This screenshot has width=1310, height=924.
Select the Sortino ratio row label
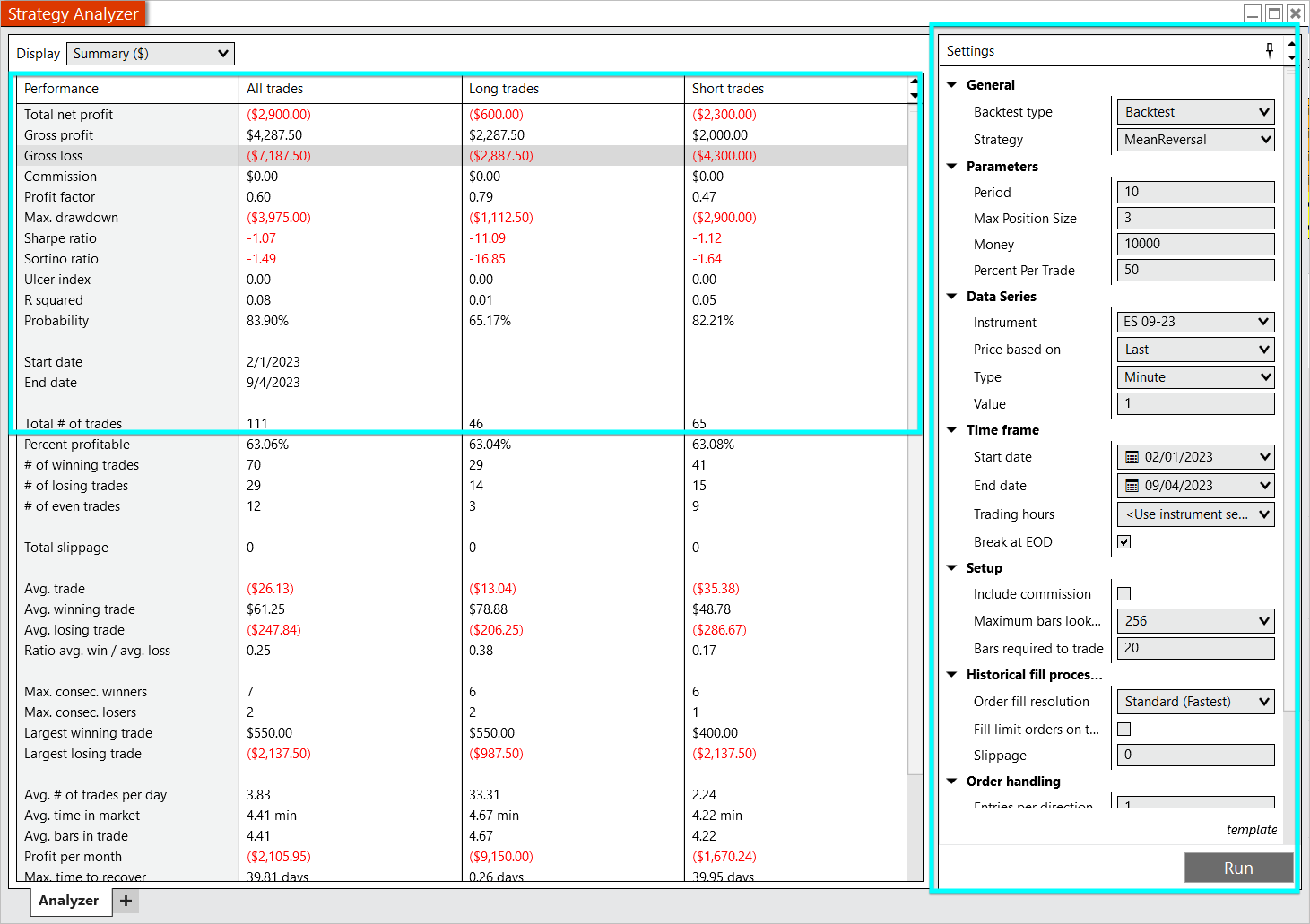(x=61, y=259)
